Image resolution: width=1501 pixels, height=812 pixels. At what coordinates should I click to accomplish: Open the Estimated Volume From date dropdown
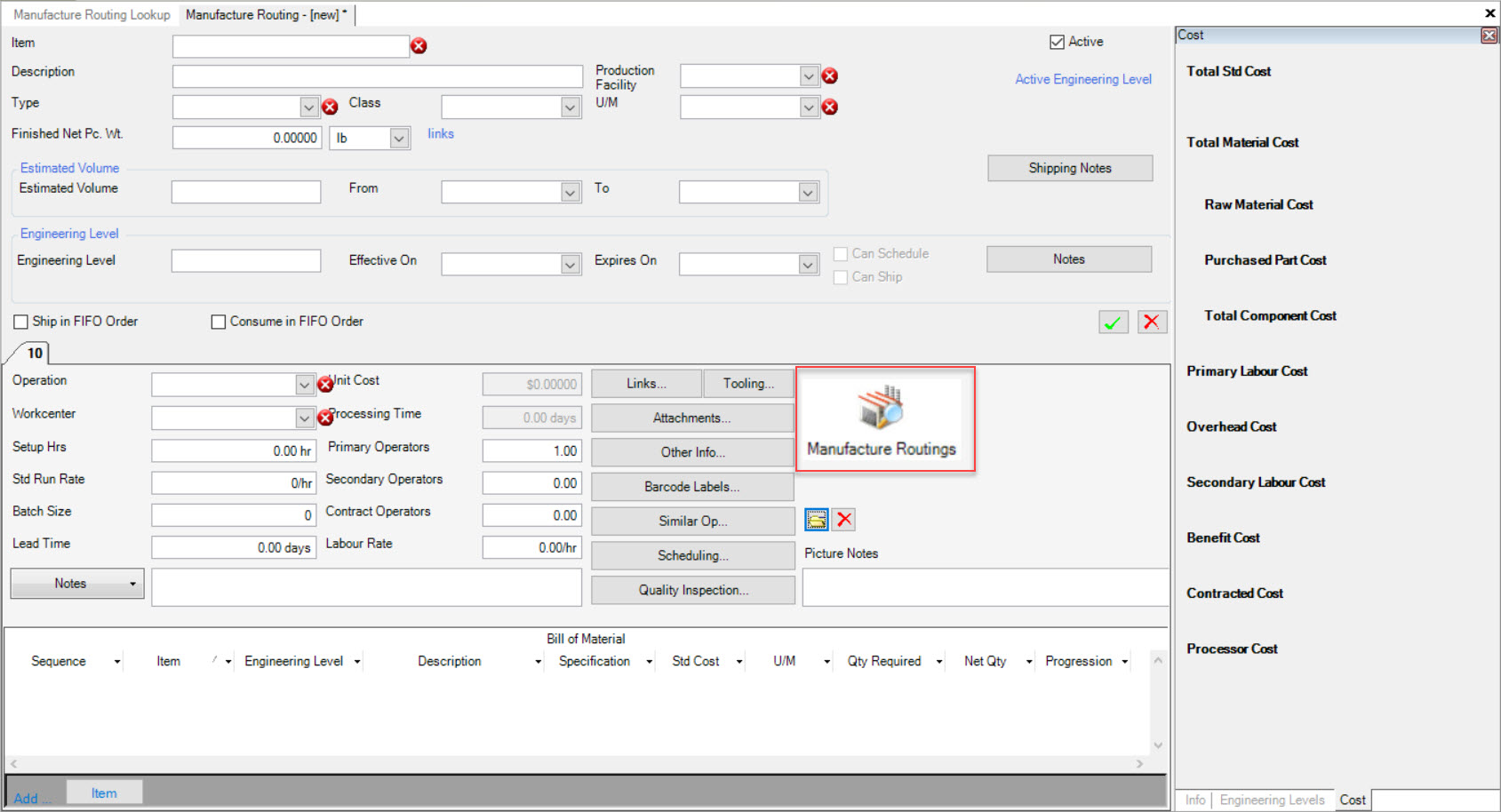click(x=571, y=193)
